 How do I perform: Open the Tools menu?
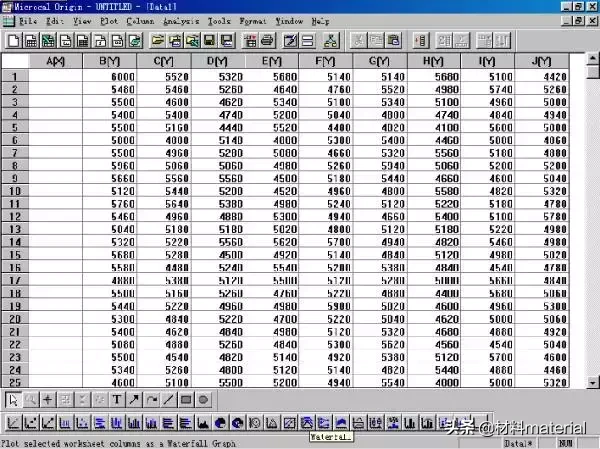tap(219, 21)
